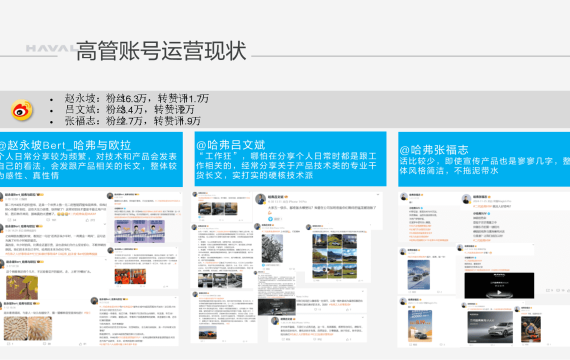Click the Weibo logo icon
The image size is (570, 360).
point(22,110)
